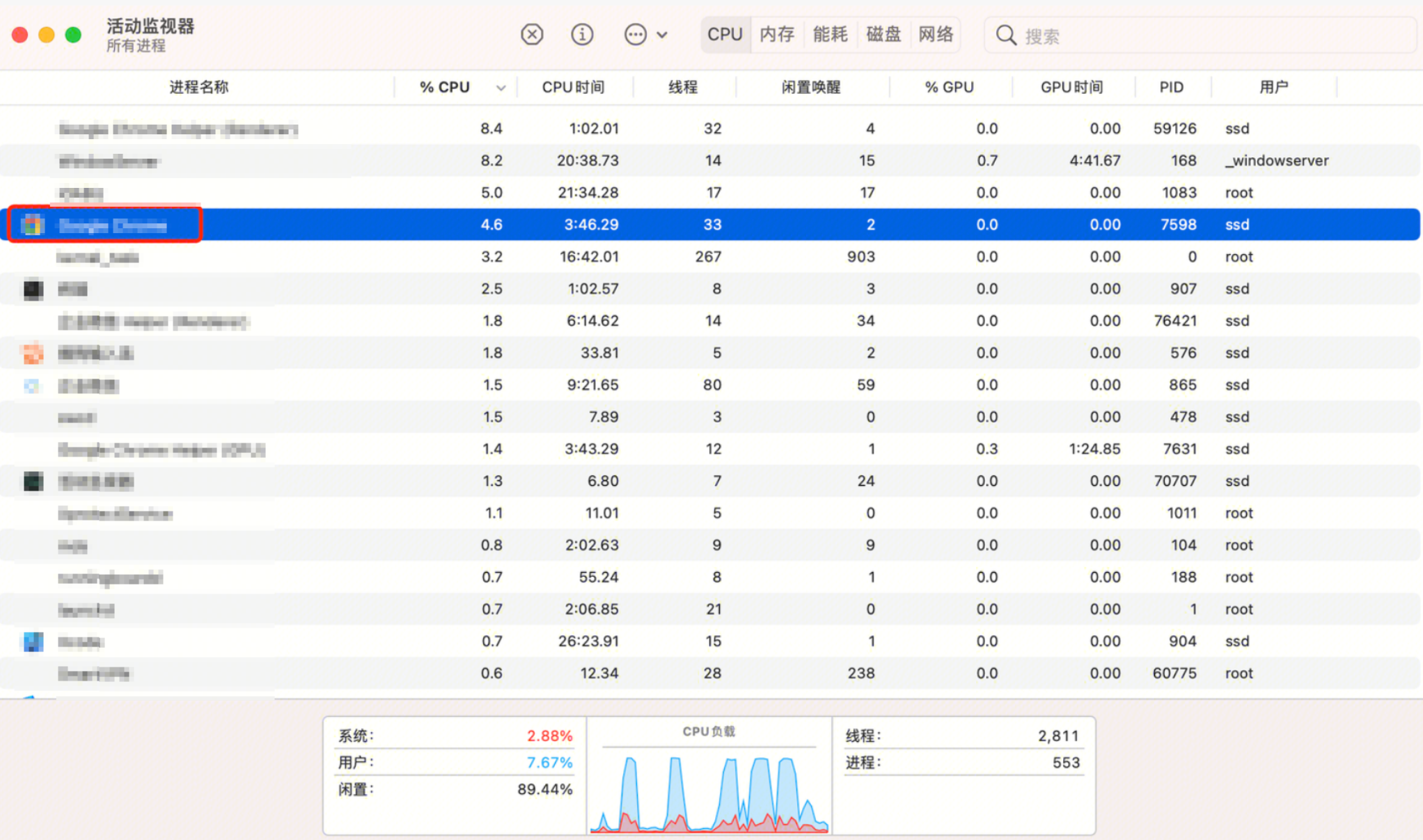
Task: Click the ellipsis more-options icon
Action: click(x=635, y=34)
